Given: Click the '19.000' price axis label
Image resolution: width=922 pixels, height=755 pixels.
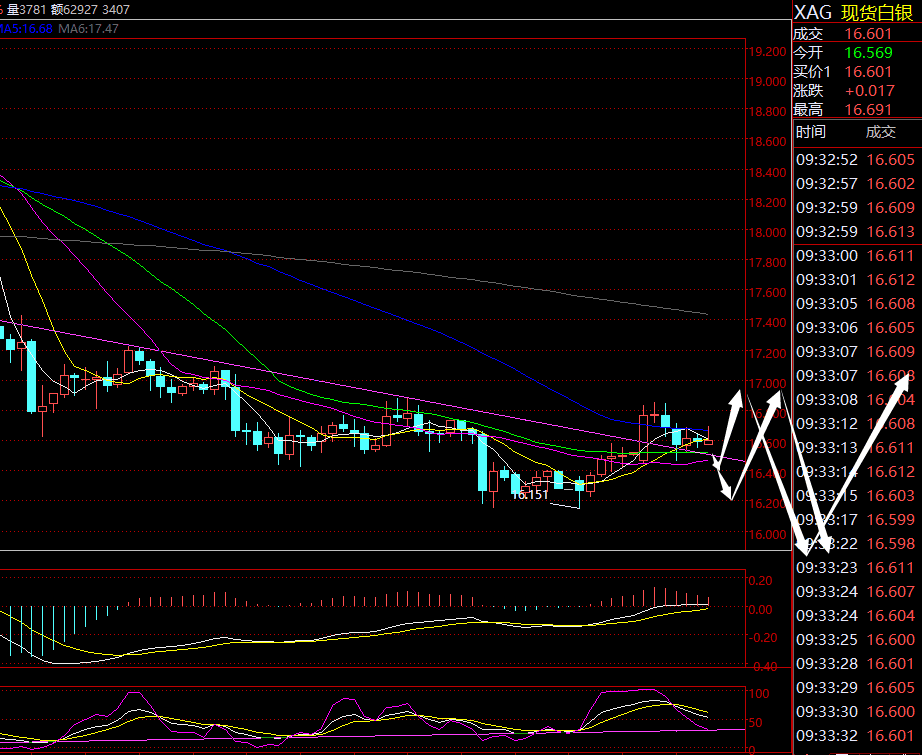Looking at the screenshot, I should 767,82.
